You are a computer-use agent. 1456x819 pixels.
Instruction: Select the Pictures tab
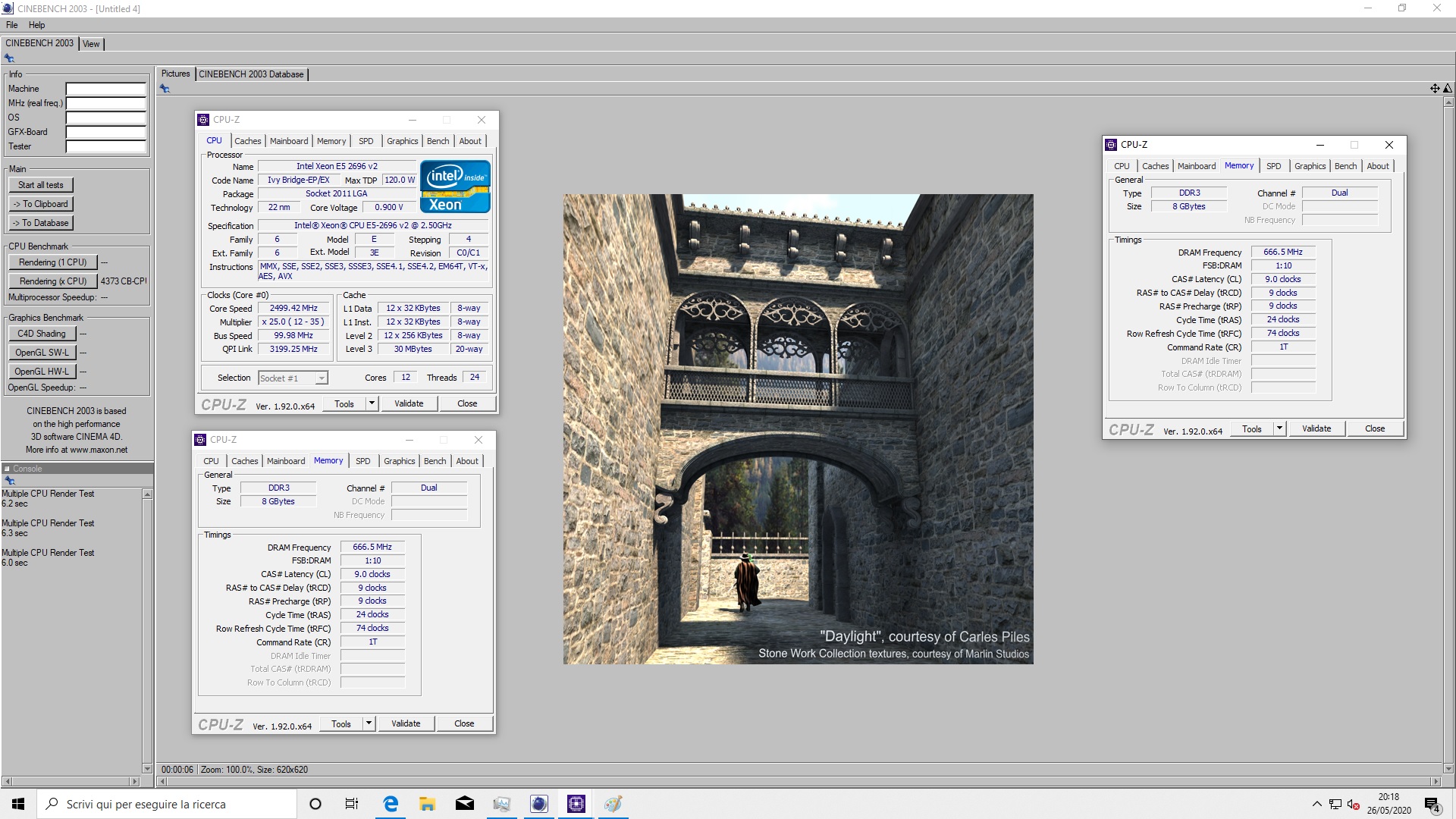175,74
